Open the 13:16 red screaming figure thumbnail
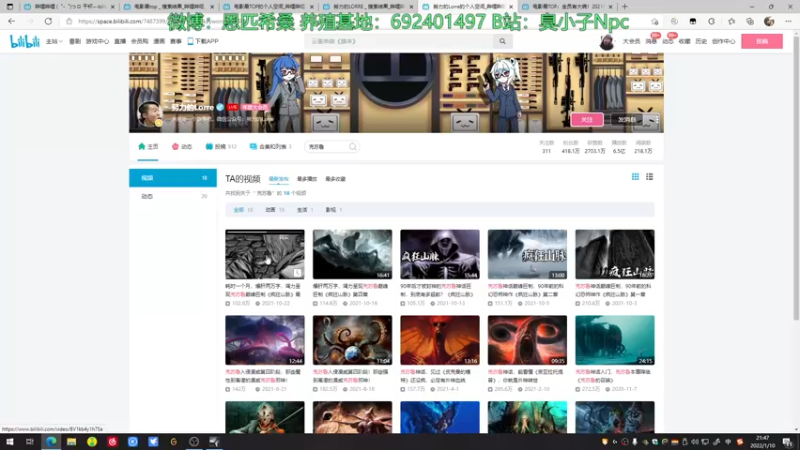 pos(440,340)
